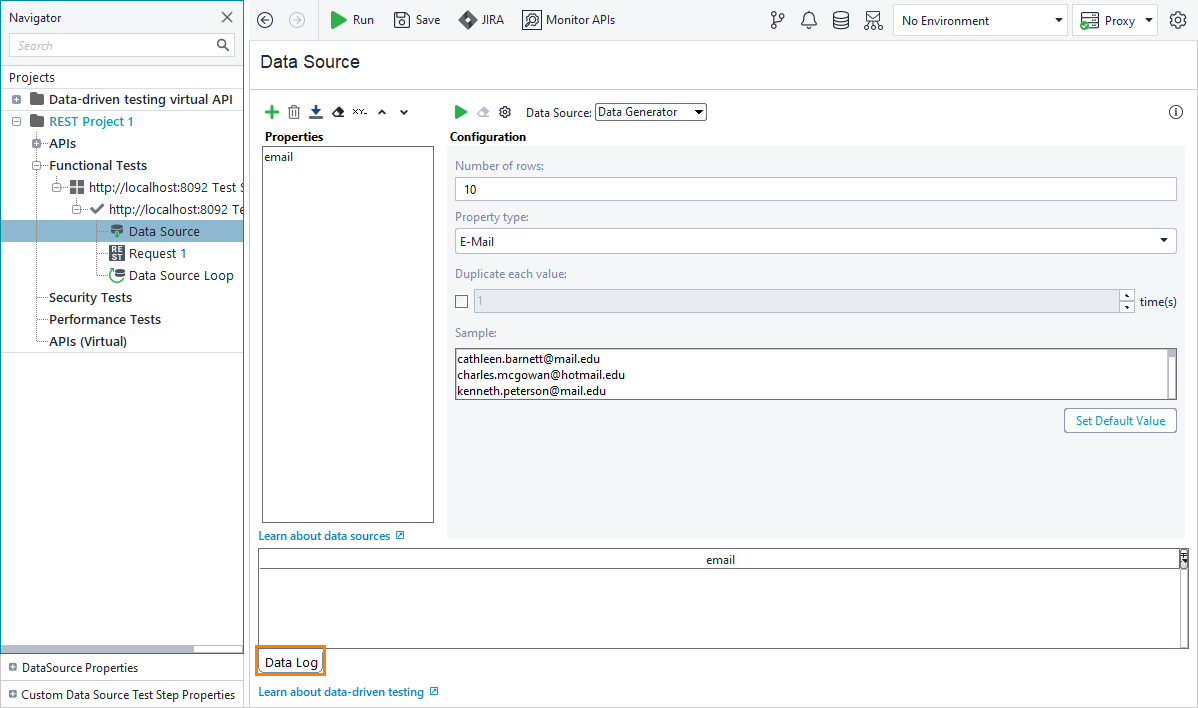Toggle the Proxy on or off

coord(1115,19)
